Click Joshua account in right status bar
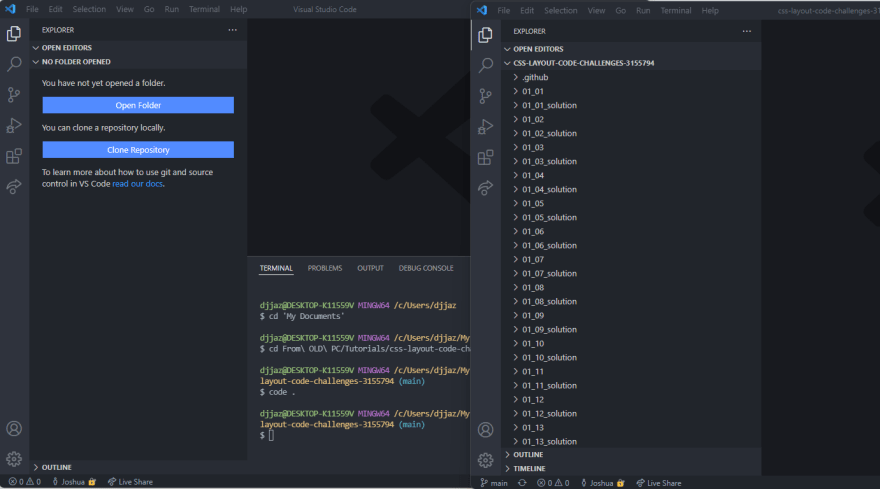This screenshot has height=489, width=880. click(x=603, y=483)
